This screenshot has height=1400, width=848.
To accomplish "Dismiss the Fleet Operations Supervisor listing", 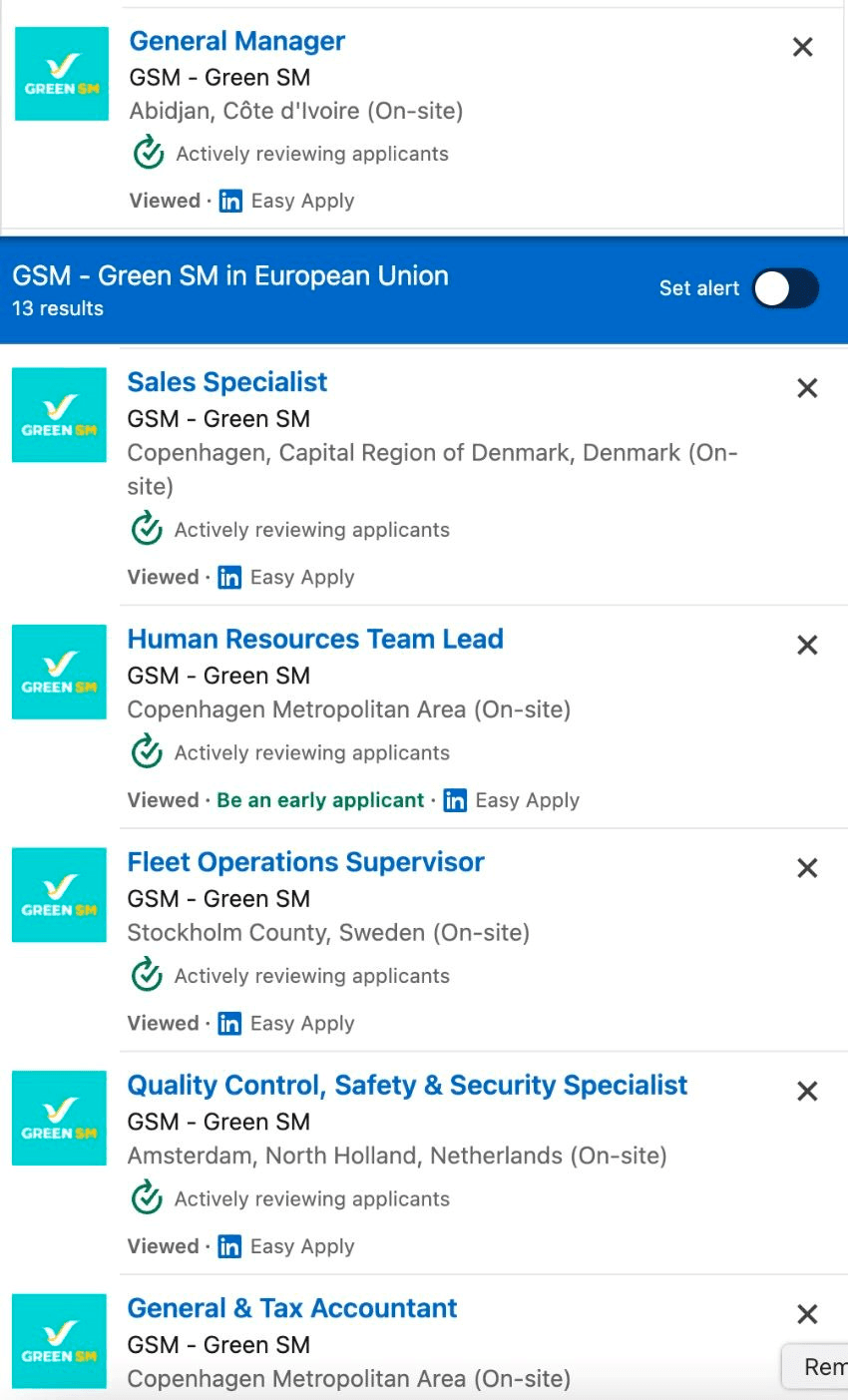I will click(807, 868).
